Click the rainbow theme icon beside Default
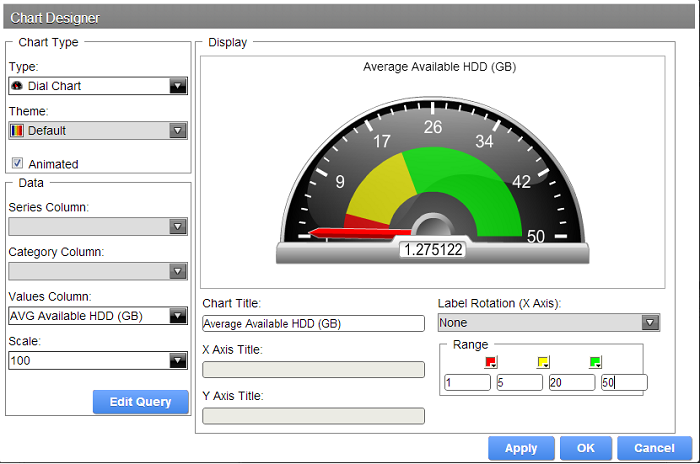 pos(17,130)
